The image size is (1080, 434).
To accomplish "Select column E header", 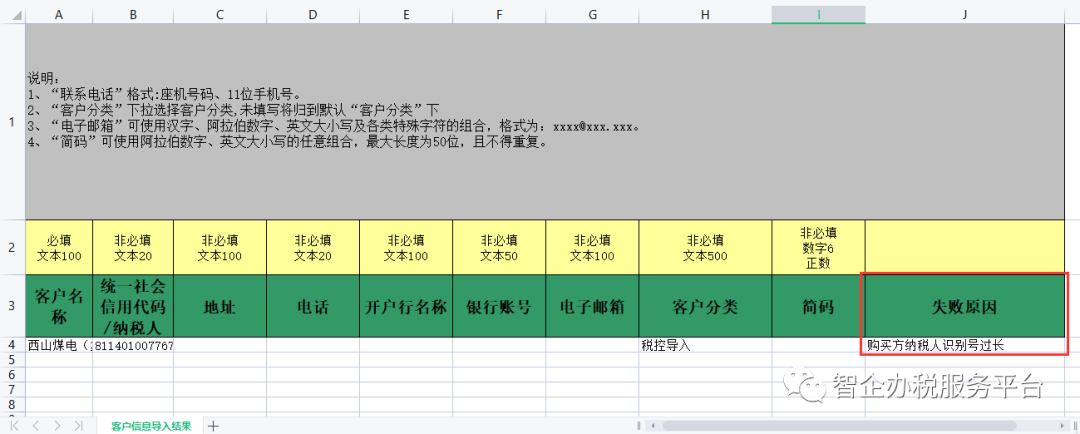I will pyautogui.click(x=406, y=14).
